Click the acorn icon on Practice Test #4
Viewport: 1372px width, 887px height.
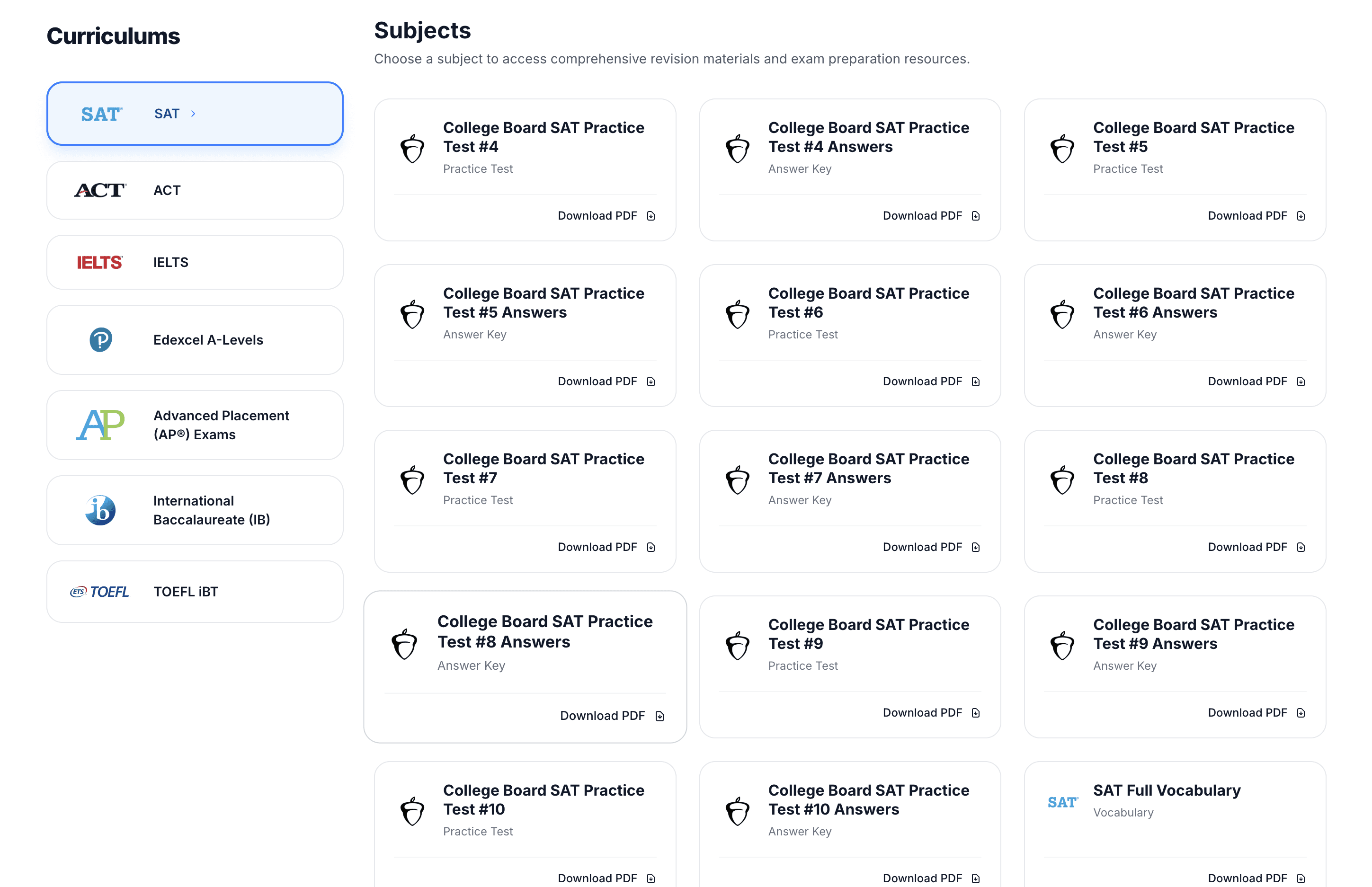(x=412, y=149)
